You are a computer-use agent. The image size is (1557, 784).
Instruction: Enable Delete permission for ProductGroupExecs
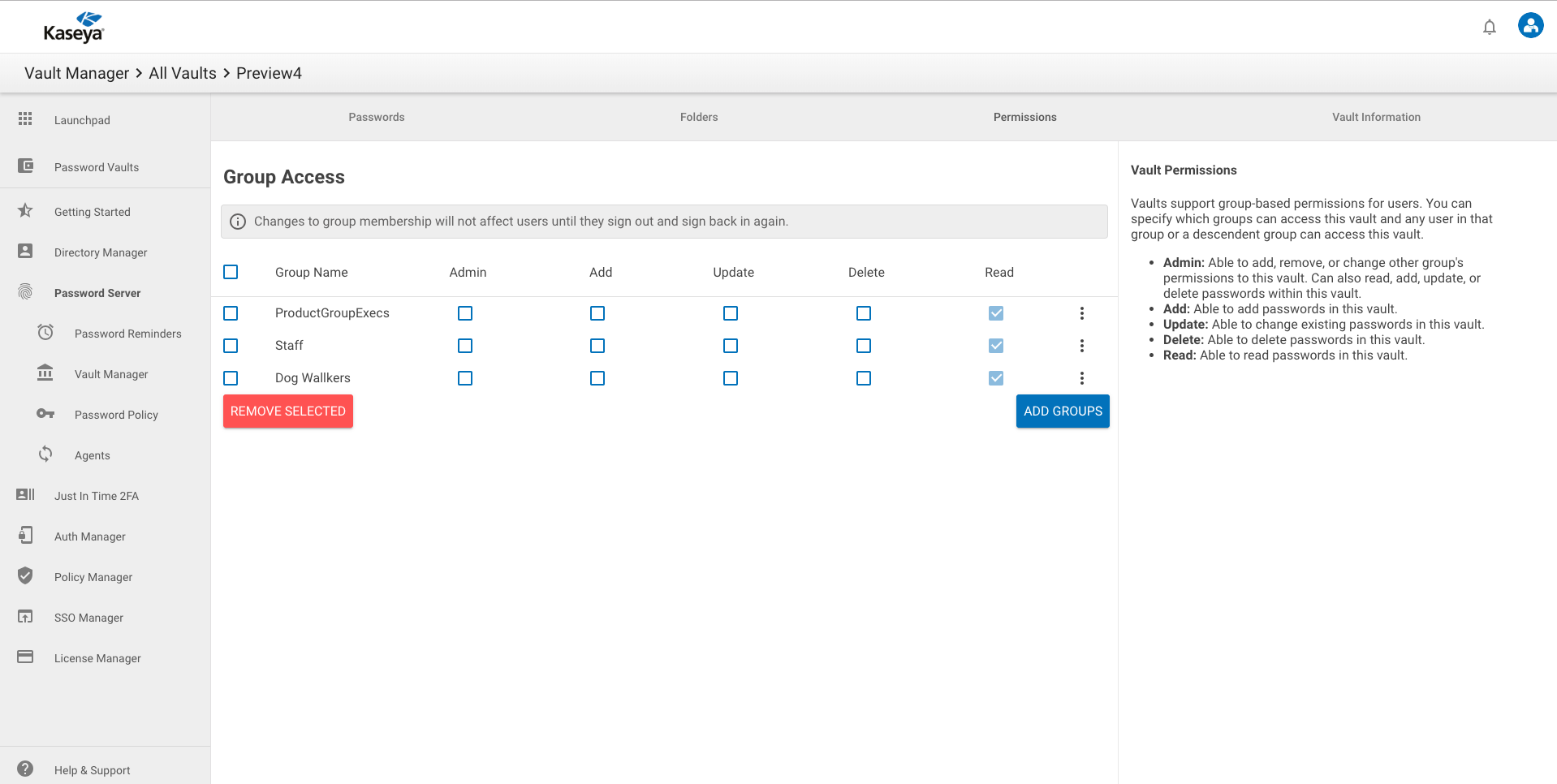coord(864,313)
